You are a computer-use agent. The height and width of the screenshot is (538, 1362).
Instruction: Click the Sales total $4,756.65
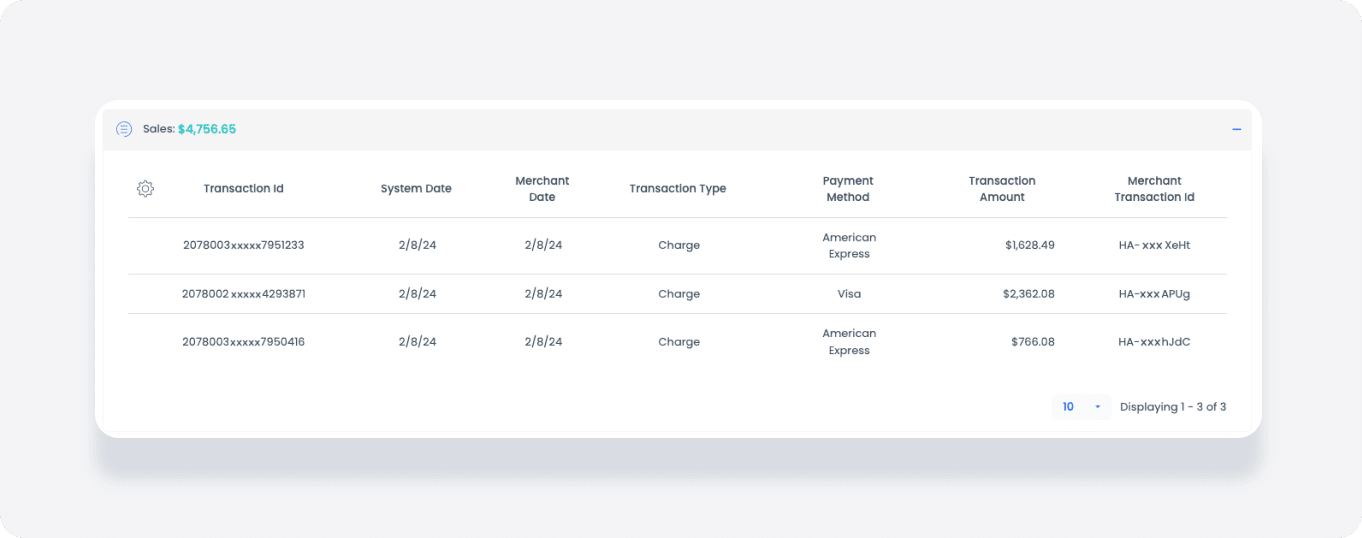[x=207, y=129]
